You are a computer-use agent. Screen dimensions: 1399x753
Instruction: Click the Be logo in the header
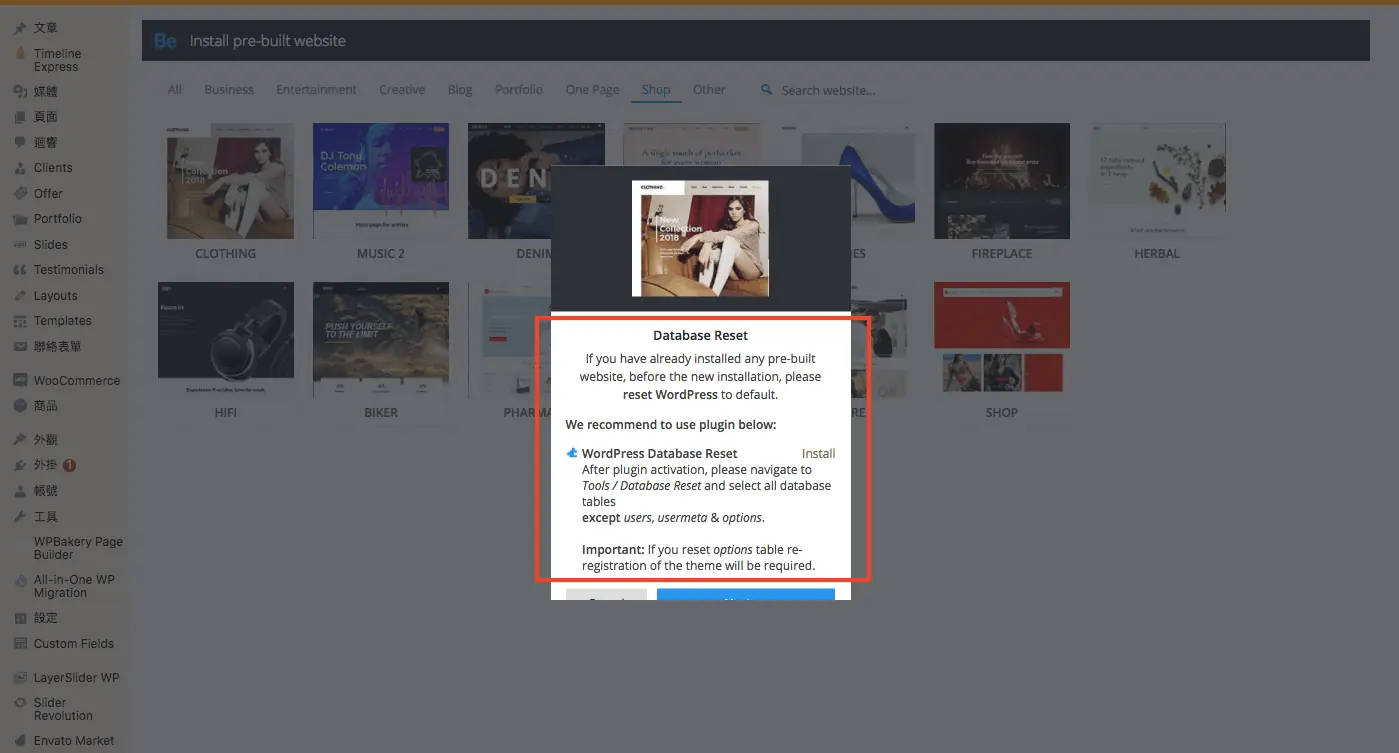(165, 41)
